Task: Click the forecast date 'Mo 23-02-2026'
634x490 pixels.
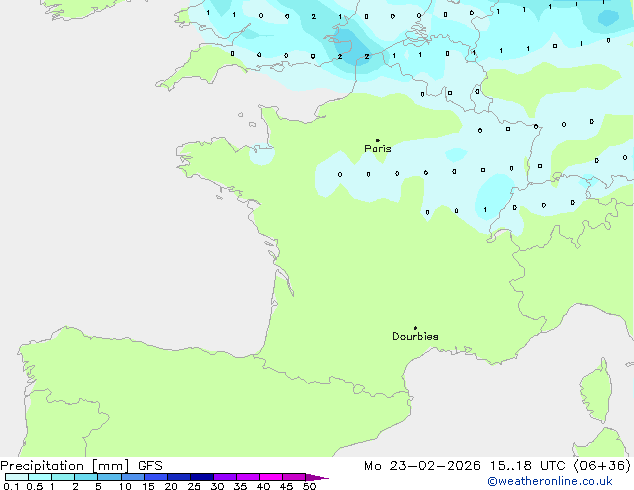Action: [422, 466]
